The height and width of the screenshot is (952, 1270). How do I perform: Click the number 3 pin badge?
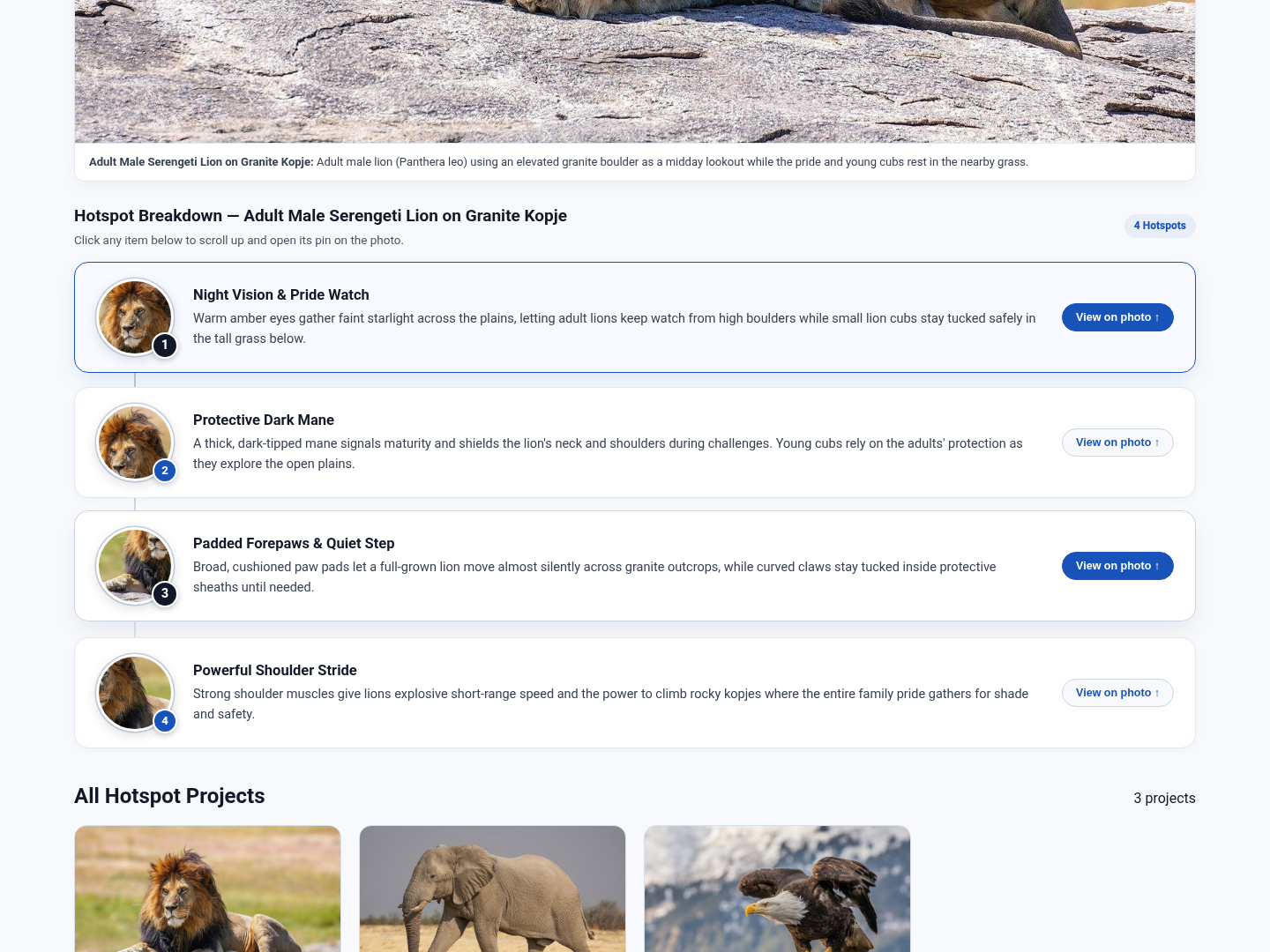pyautogui.click(x=165, y=594)
